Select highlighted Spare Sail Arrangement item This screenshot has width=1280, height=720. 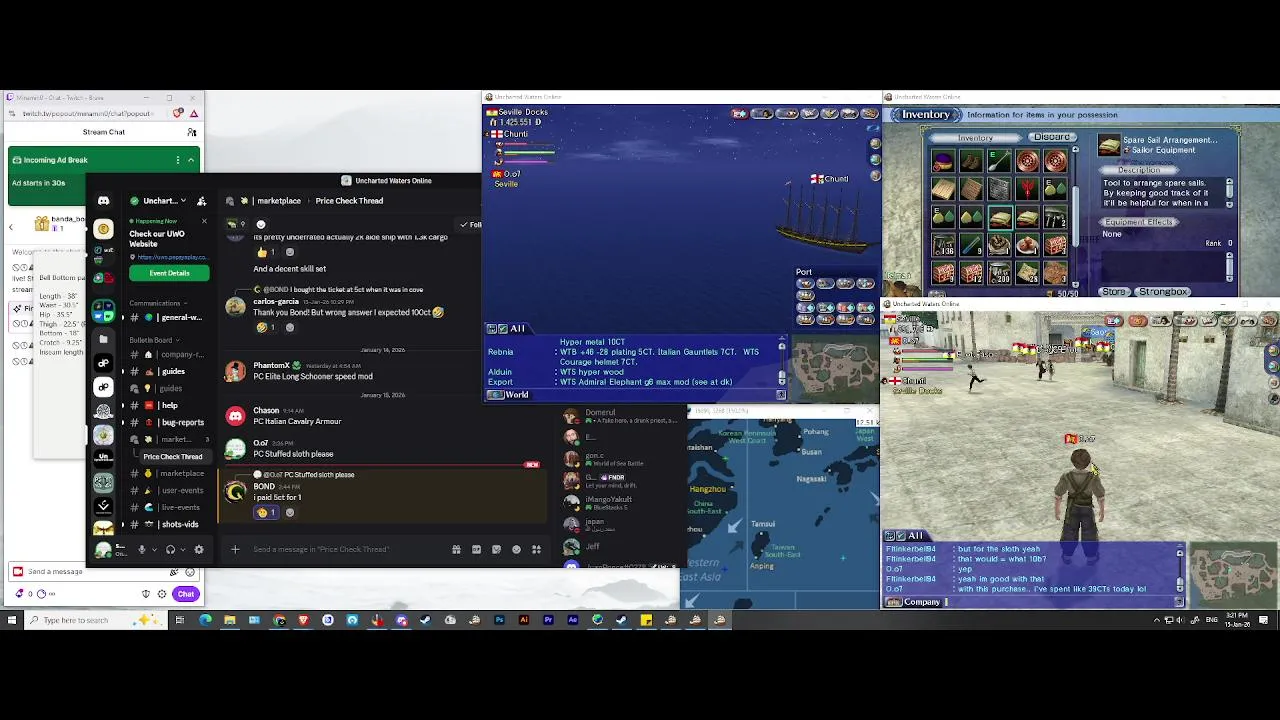999,218
